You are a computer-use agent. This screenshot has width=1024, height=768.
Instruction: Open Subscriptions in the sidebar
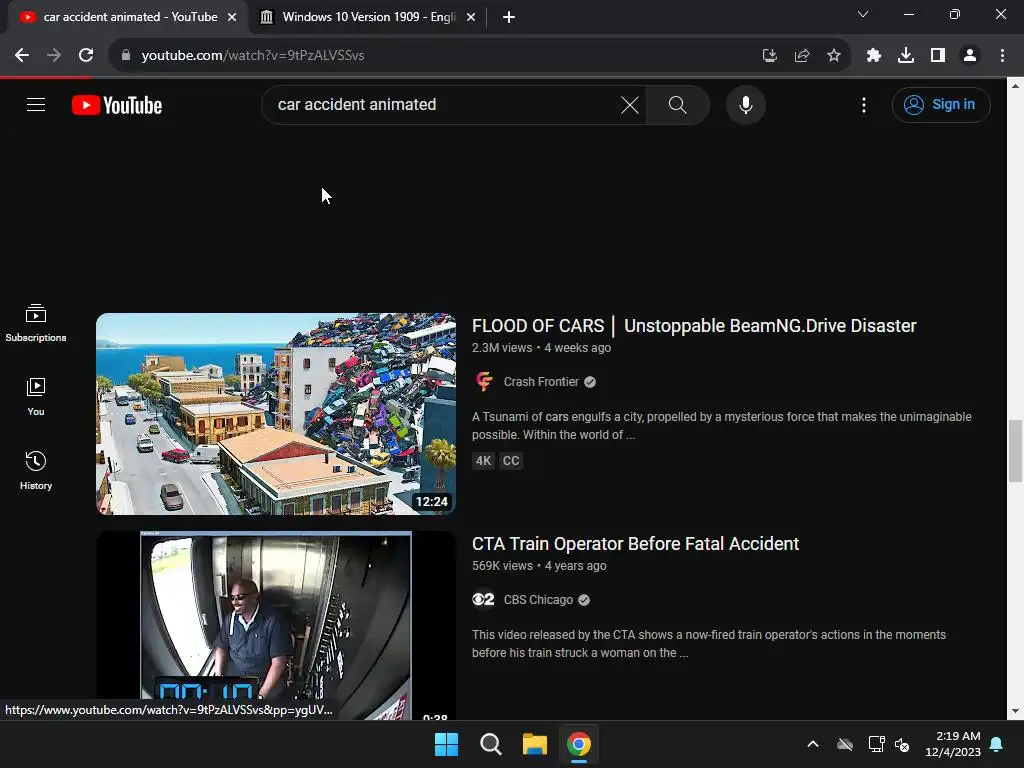tap(36, 323)
